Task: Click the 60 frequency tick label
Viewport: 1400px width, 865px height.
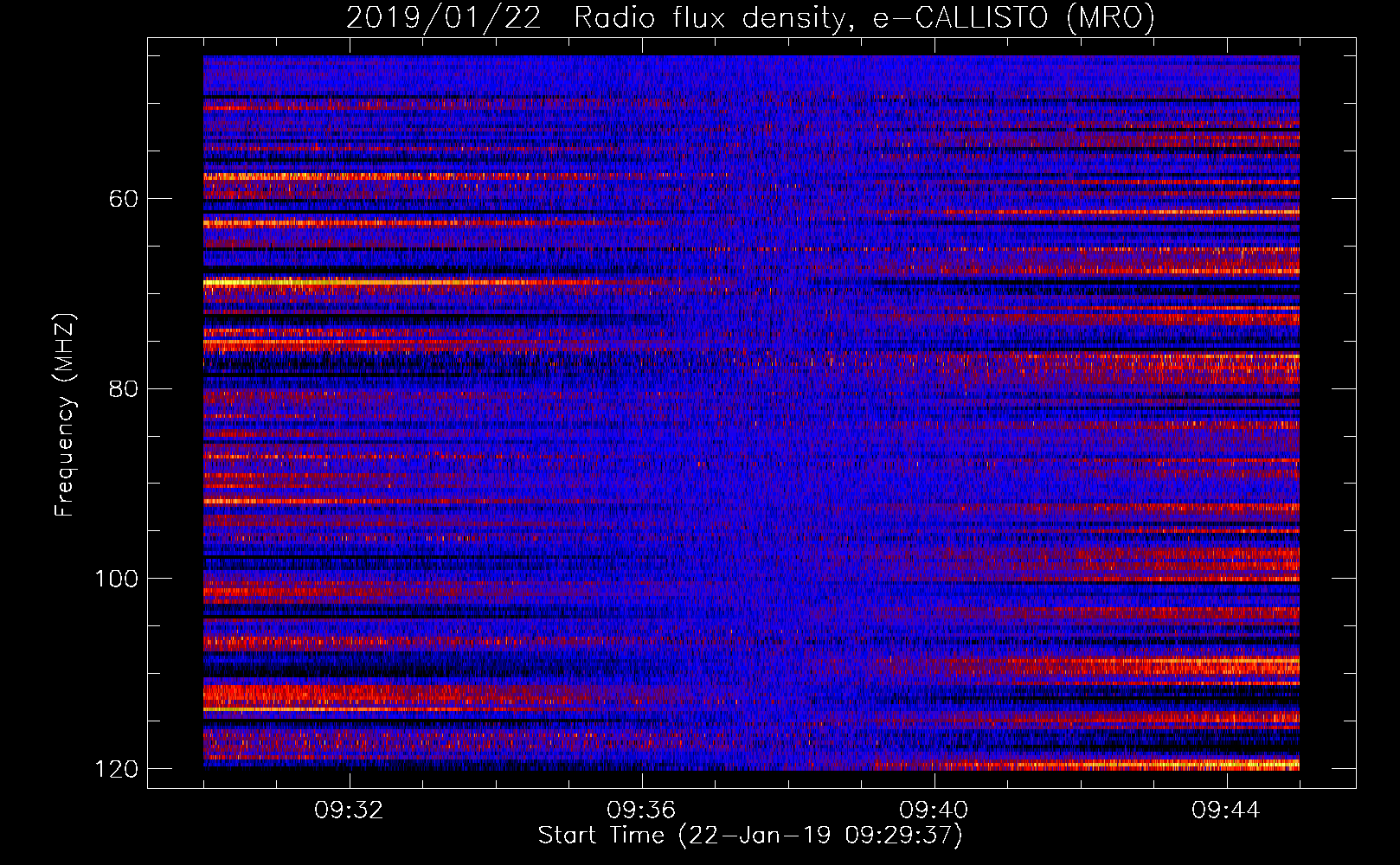Action: [124, 199]
